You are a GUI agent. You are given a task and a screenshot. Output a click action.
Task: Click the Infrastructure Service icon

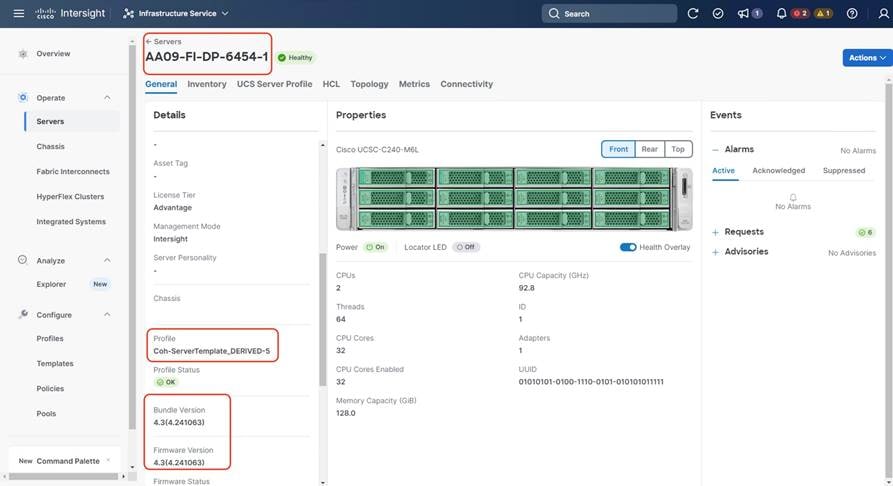(x=128, y=13)
